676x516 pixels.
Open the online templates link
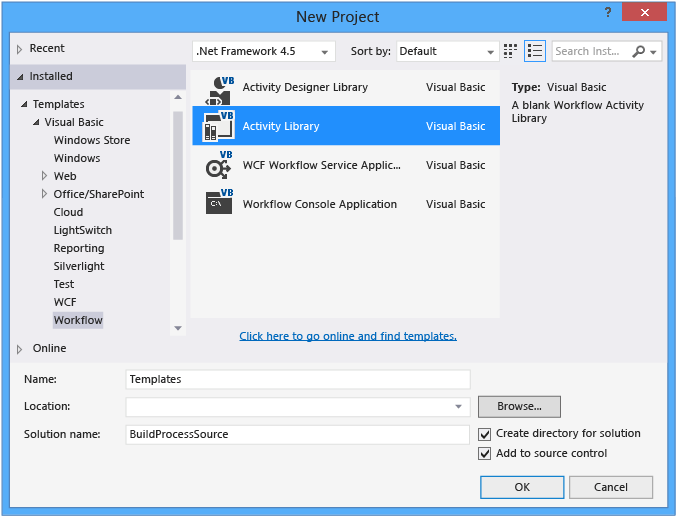click(348, 336)
